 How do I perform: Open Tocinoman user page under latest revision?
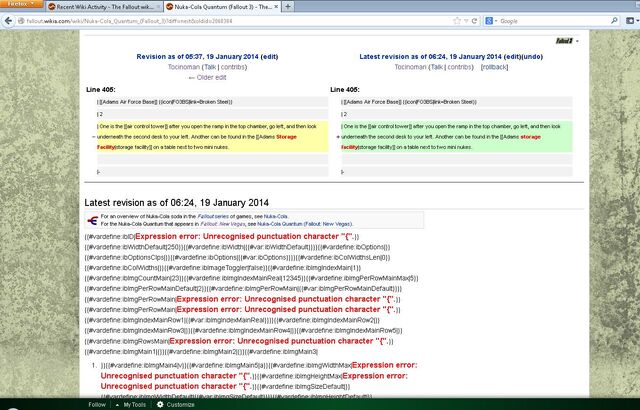click(x=410, y=67)
